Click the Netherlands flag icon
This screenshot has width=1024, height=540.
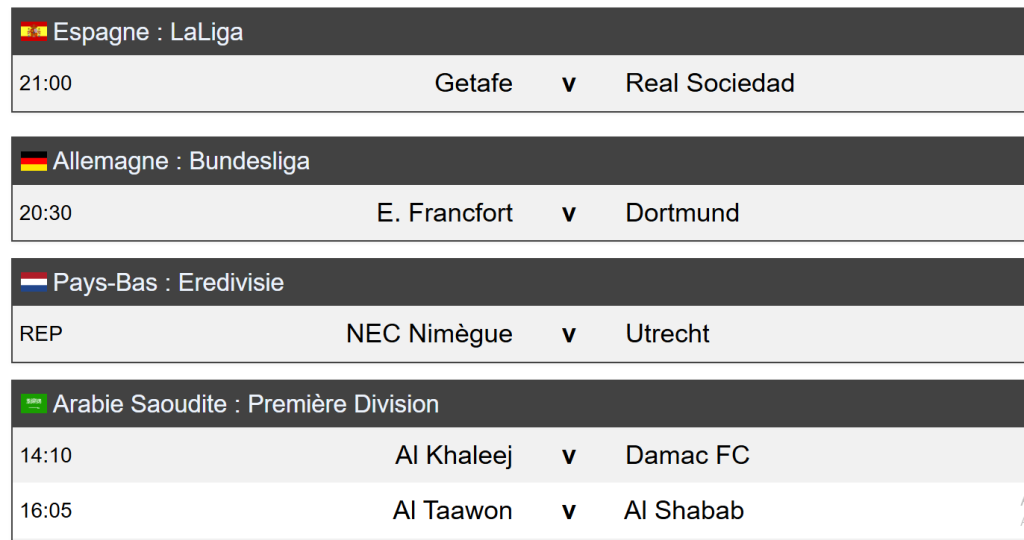pyautogui.click(x=34, y=283)
